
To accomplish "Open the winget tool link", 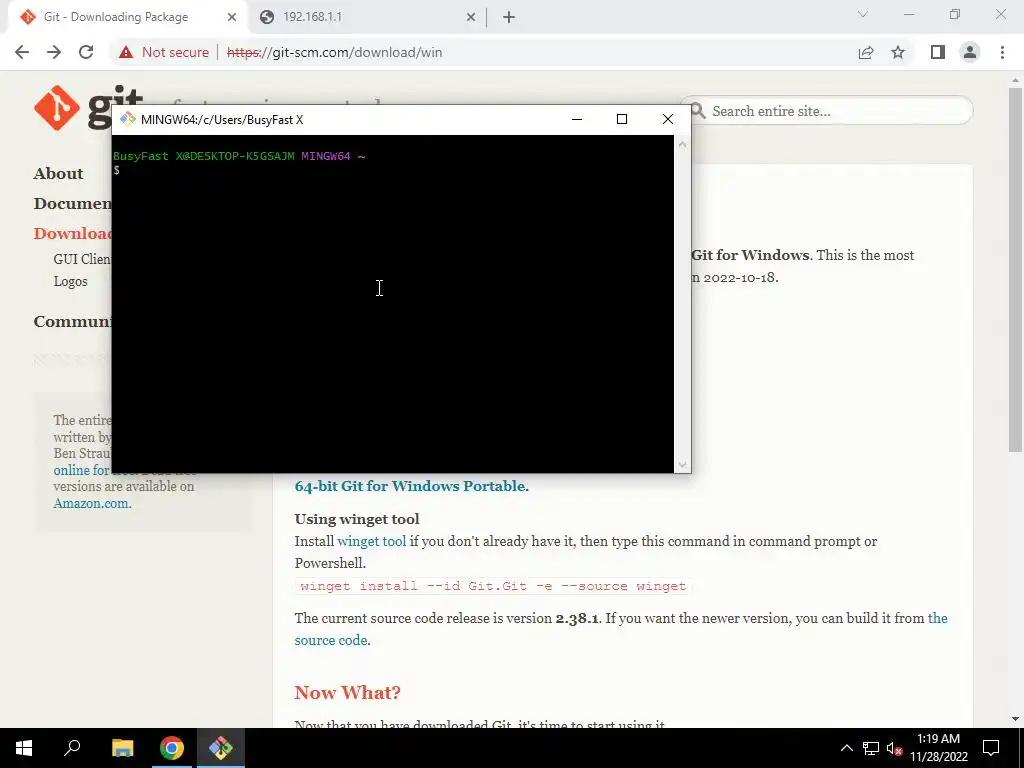I will tap(372, 541).
